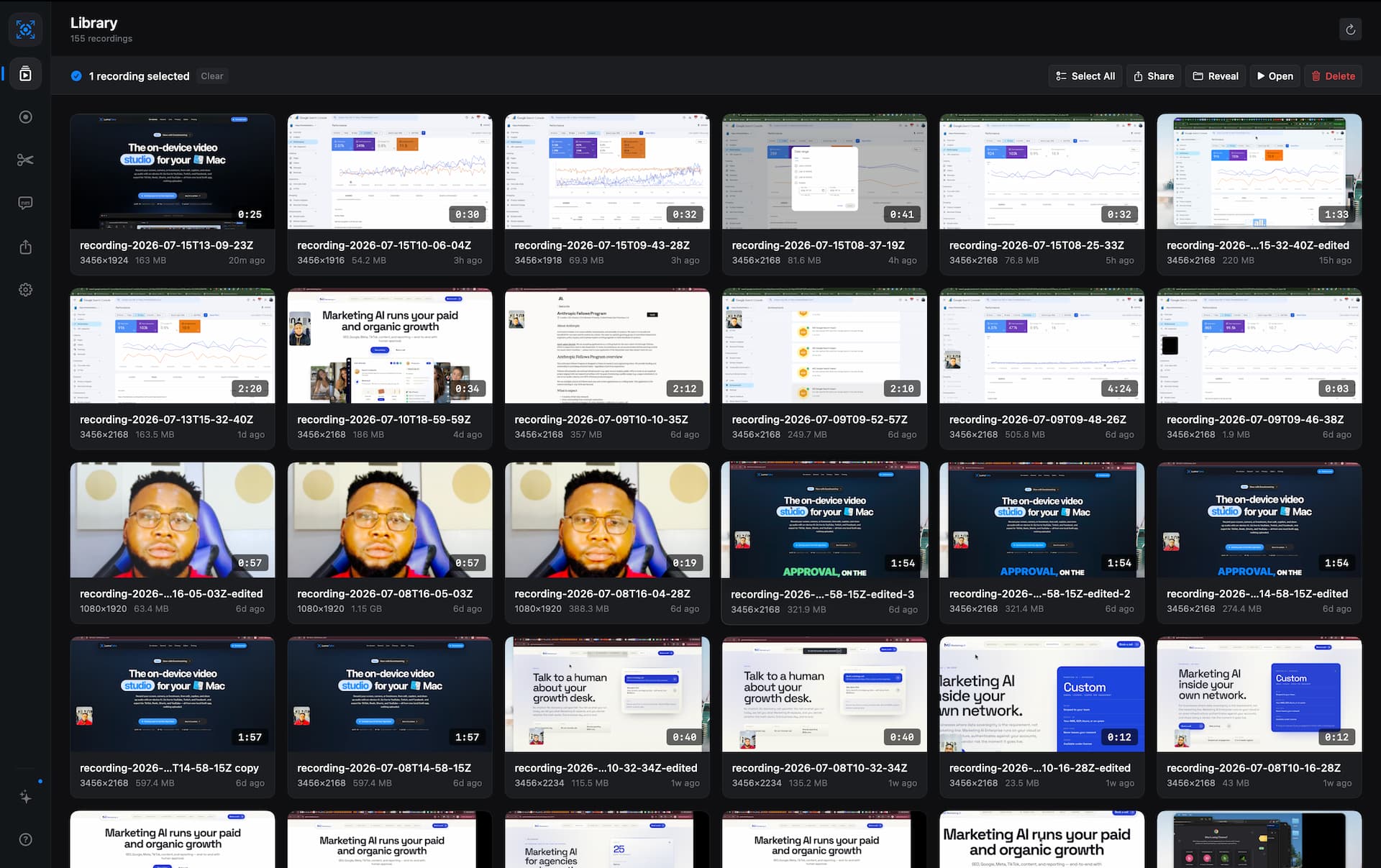The height and width of the screenshot is (868, 1381).
Task: Select thumbnail of recording-2026-07-15T10-06-04Z
Action: point(390,171)
